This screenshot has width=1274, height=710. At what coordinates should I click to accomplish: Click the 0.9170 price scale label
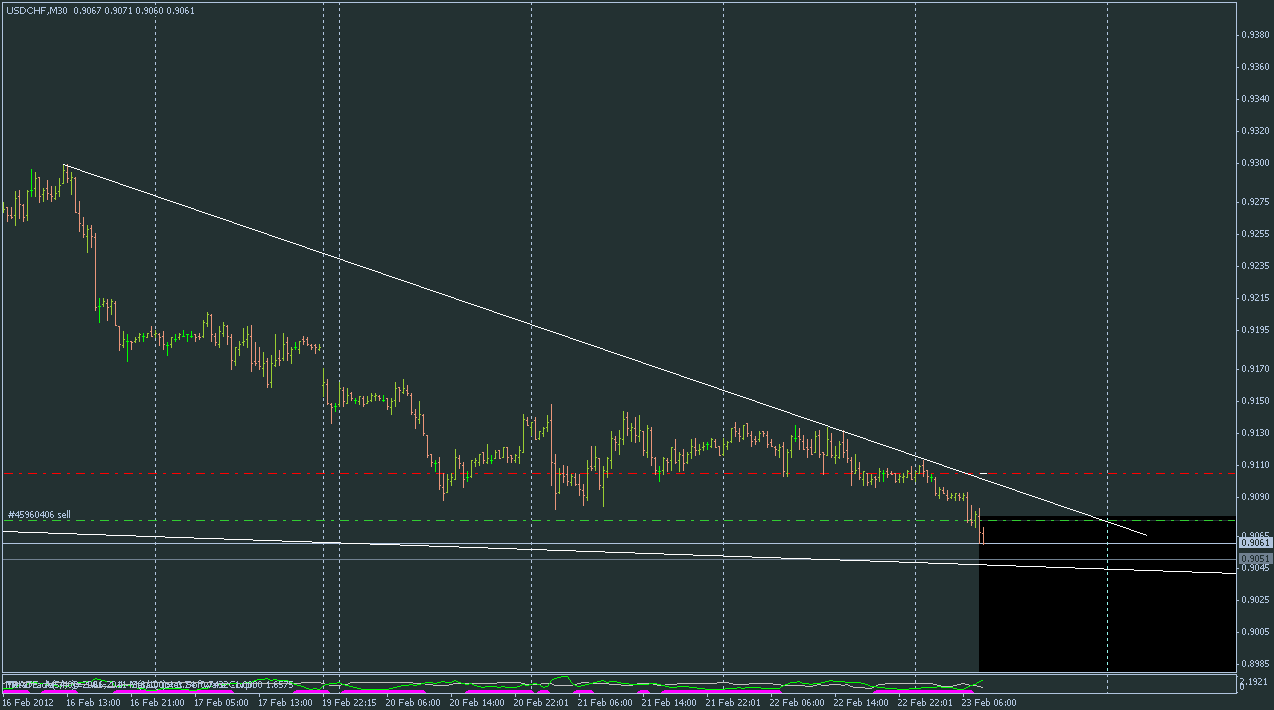coord(1257,369)
